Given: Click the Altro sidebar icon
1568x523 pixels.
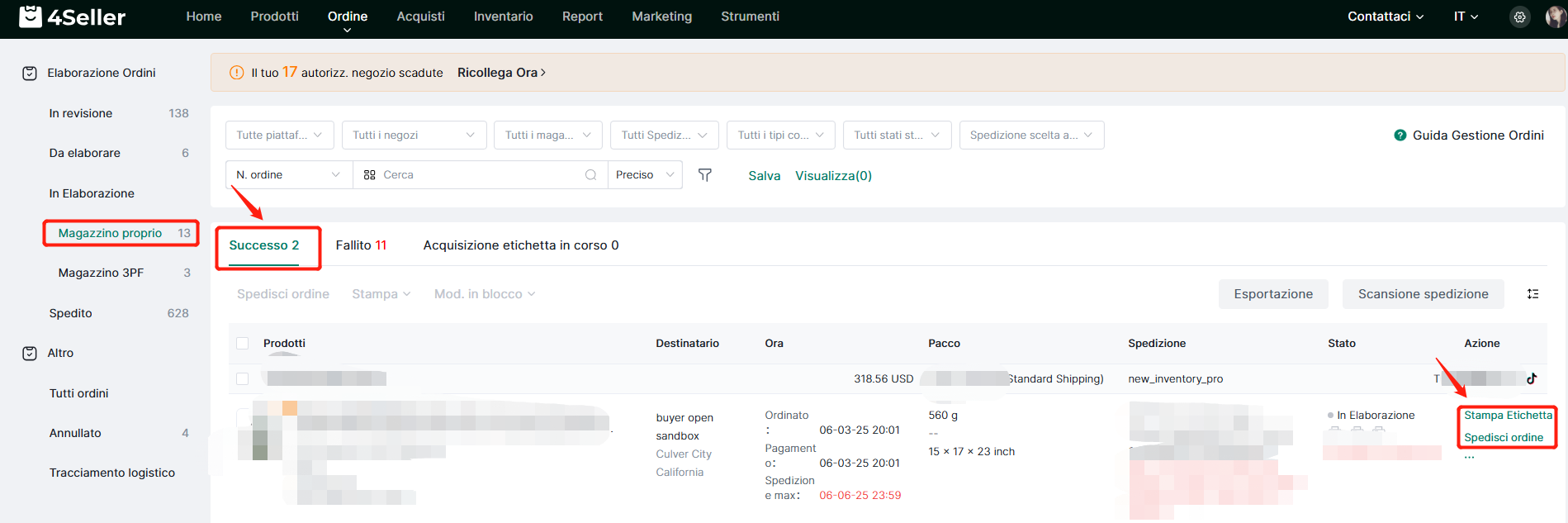Looking at the screenshot, I should pyautogui.click(x=30, y=353).
